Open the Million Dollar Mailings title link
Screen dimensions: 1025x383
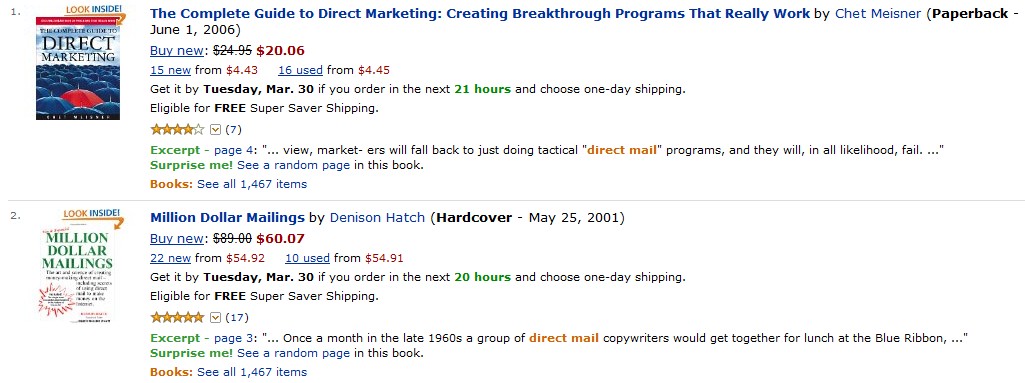pyautogui.click(x=227, y=218)
